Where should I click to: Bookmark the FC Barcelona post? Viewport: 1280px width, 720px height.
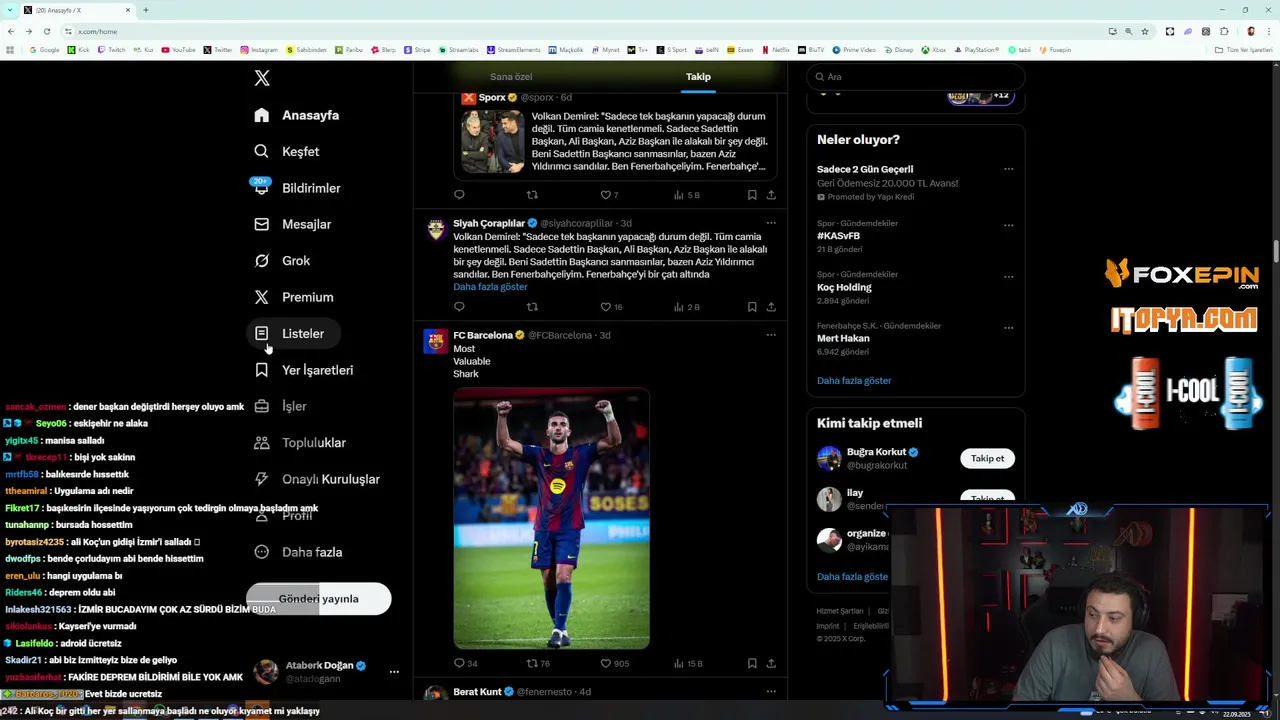pos(752,663)
